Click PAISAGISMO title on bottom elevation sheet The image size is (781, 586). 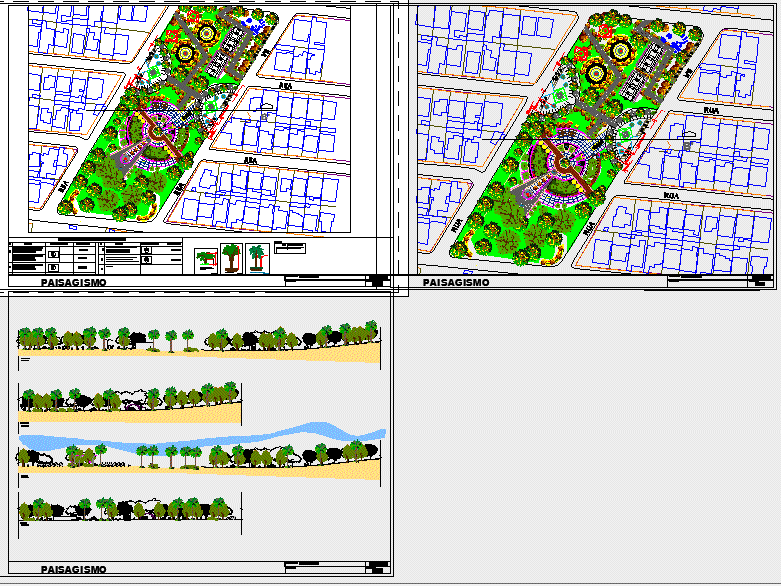pos(74,569)
